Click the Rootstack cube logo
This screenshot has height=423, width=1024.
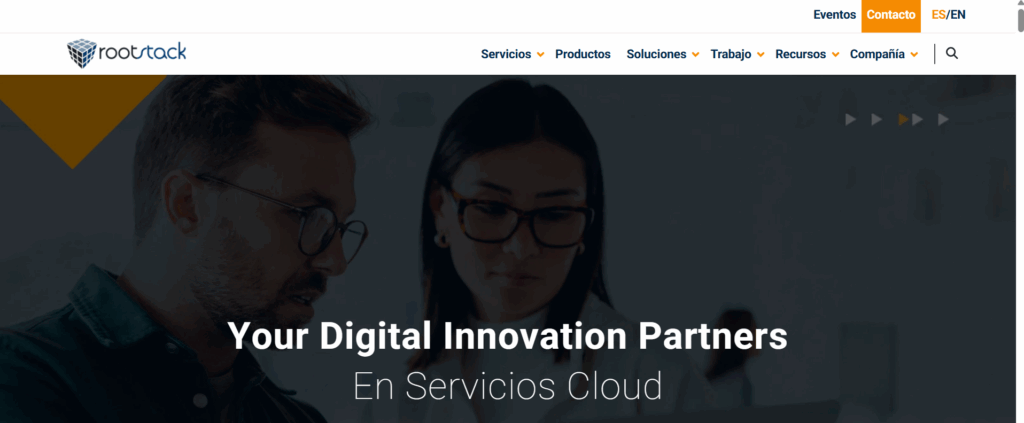(x=82, y=54)
